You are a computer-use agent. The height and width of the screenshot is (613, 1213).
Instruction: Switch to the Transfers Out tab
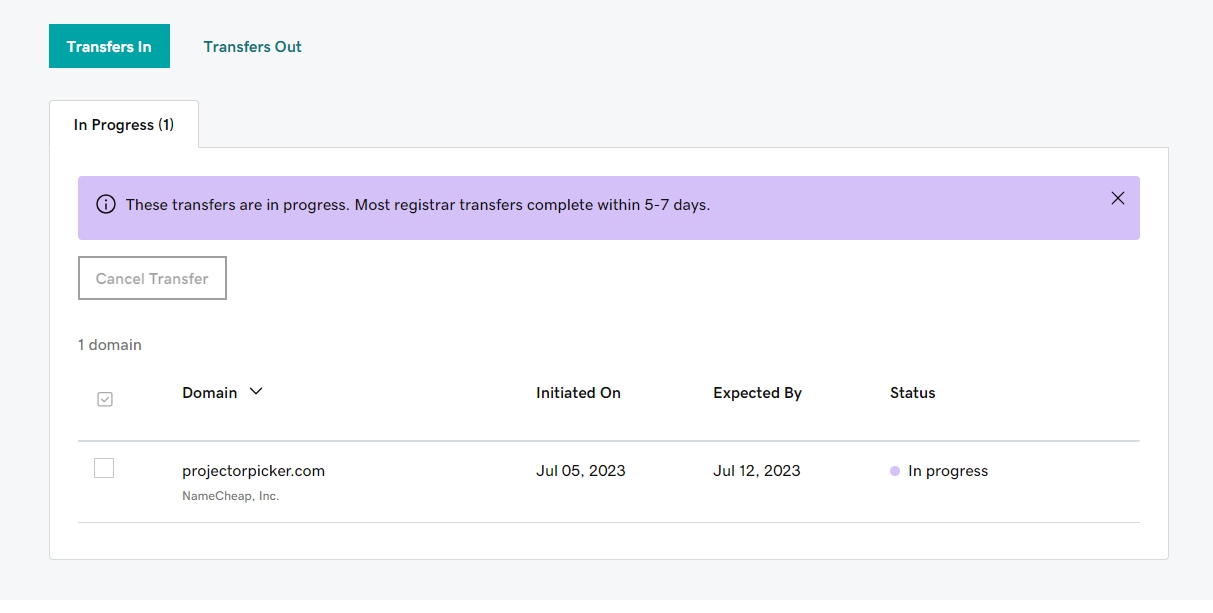[252, 47]
